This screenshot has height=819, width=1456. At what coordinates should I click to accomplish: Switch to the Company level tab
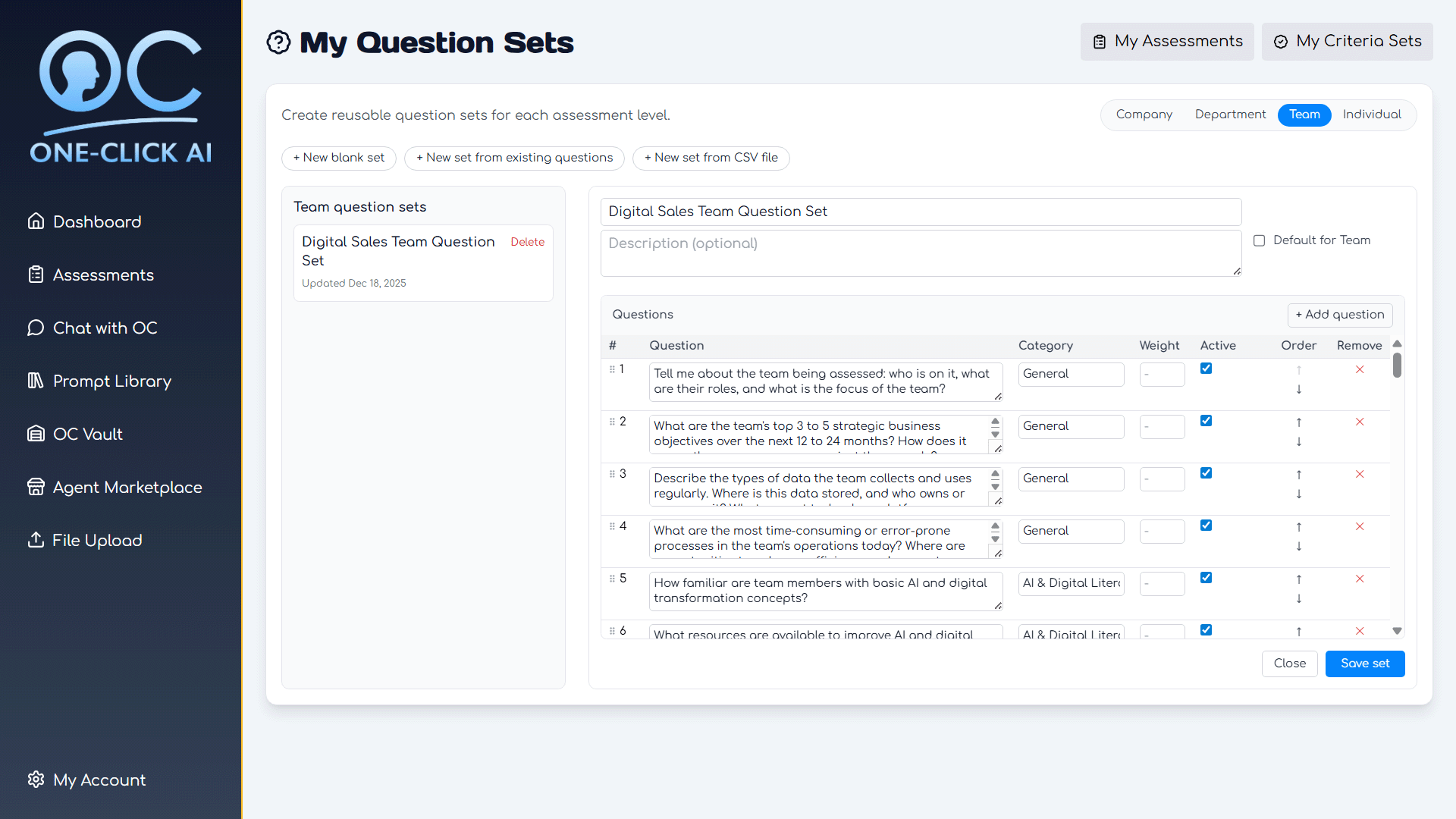coord(1144,115)
